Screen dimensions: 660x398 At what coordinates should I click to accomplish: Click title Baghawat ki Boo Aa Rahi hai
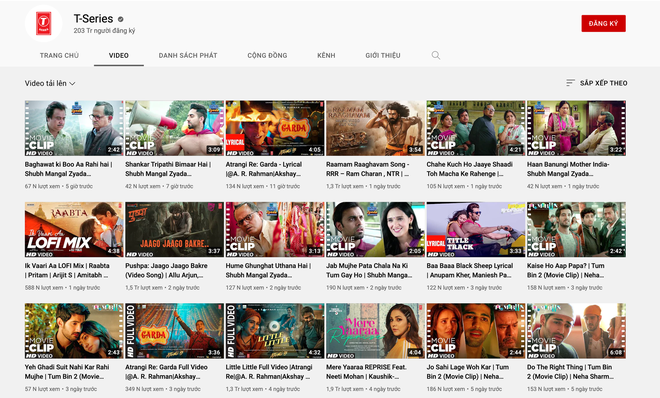(68, 169)
